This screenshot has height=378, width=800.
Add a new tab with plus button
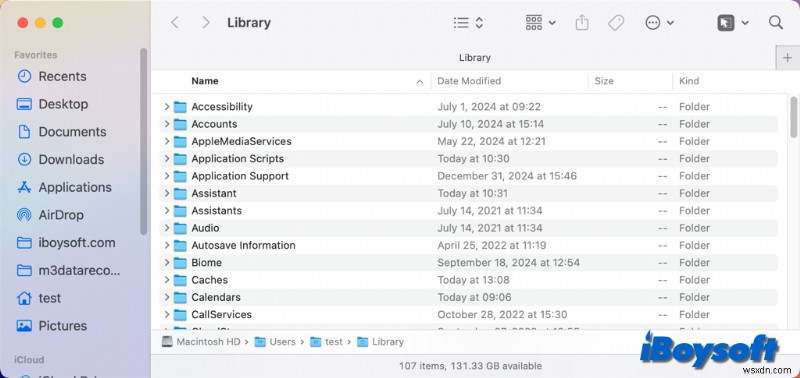pyautogui.click(x=787, y=59)
